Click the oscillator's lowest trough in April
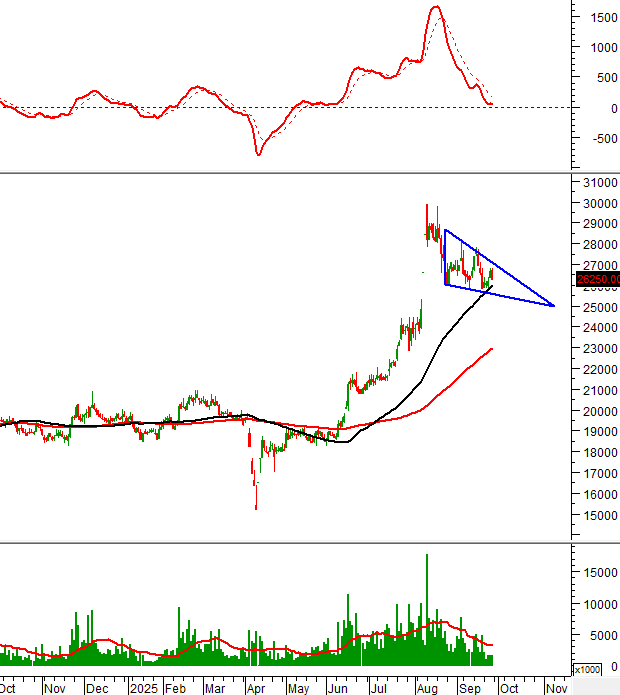The height and width of the screenshot is (695, 620). (258, 154)
